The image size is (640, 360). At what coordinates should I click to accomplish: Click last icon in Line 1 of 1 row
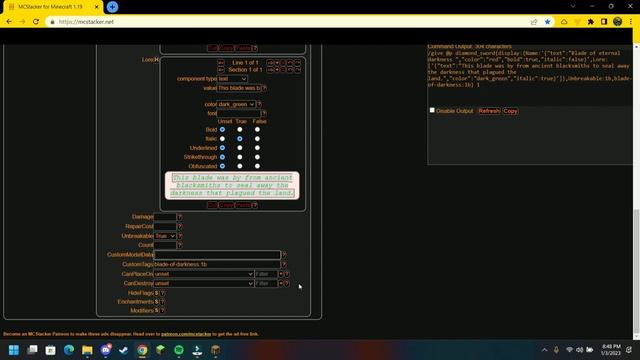[x=298, y=63]
